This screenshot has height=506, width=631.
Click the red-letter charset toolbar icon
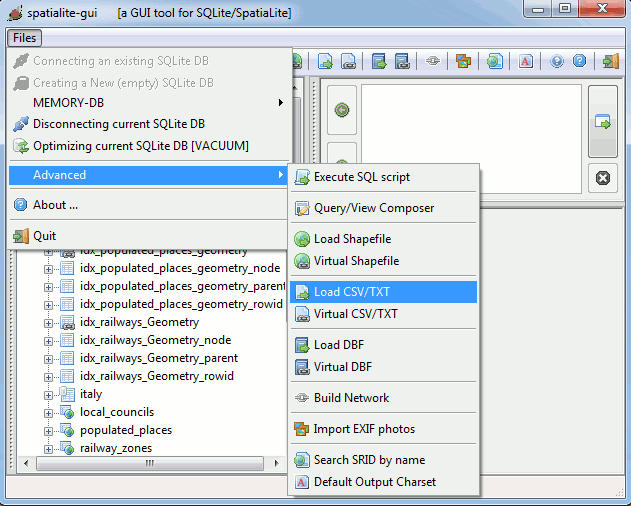pyautogui.click(x=525, y=62)
